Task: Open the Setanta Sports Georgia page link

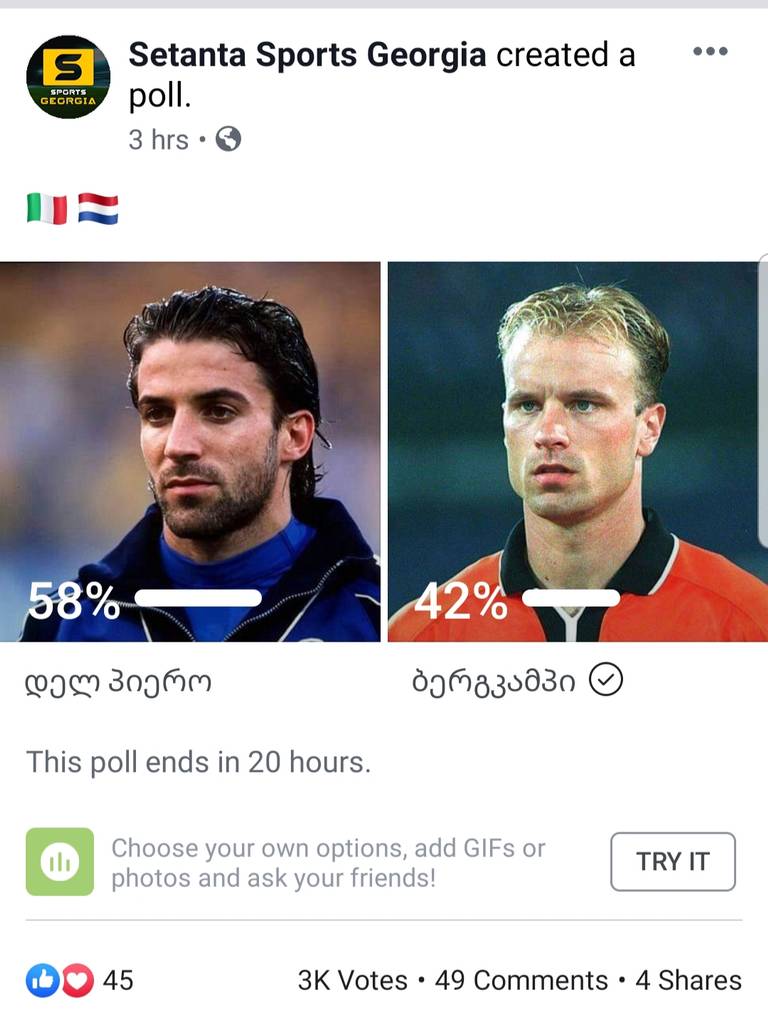Action: pyautogui.click(x=308, y=55)
